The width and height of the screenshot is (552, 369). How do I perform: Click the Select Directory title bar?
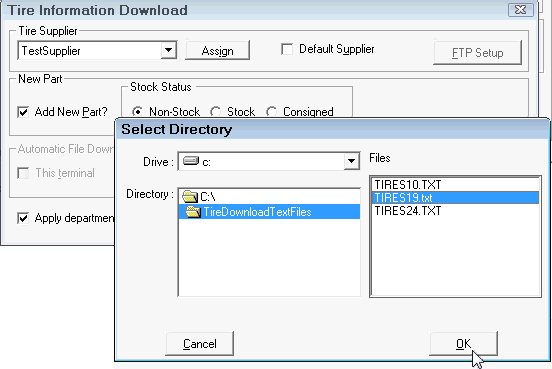pos(332,129)
